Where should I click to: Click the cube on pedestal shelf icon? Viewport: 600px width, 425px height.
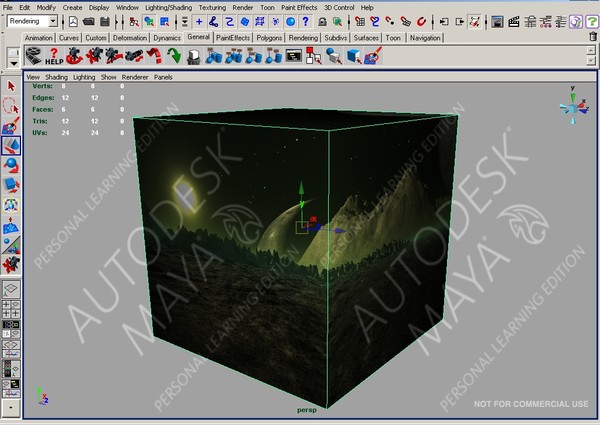(x=194, y=56)
